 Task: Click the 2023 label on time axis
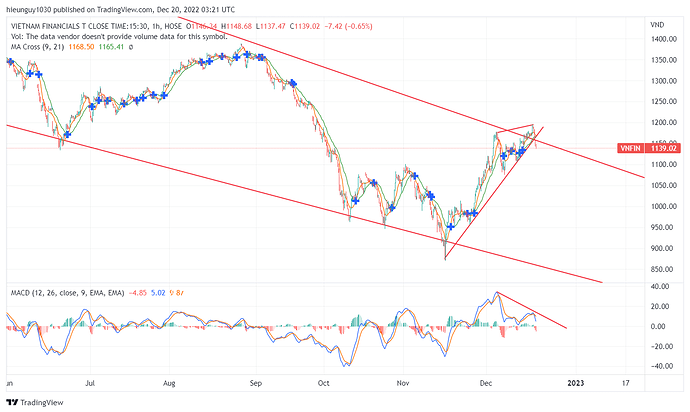click(x=576, y=383)
